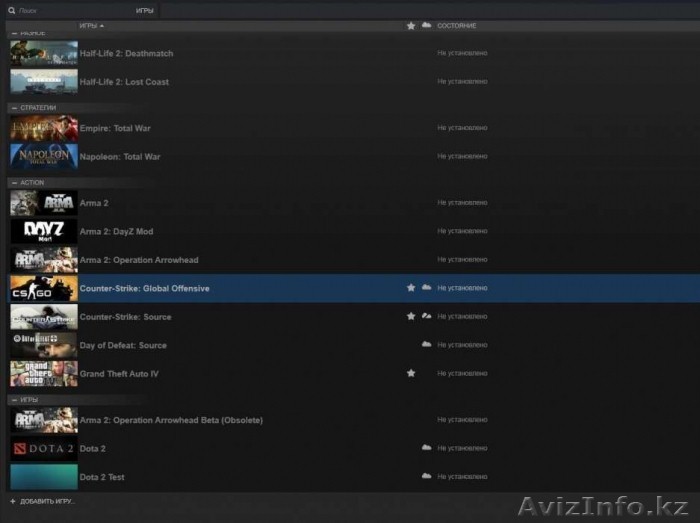Click the Arrowhead Beta (Obsolete) thumbnail
Viewport: 700px width, 523px height.
click(44, 420)
